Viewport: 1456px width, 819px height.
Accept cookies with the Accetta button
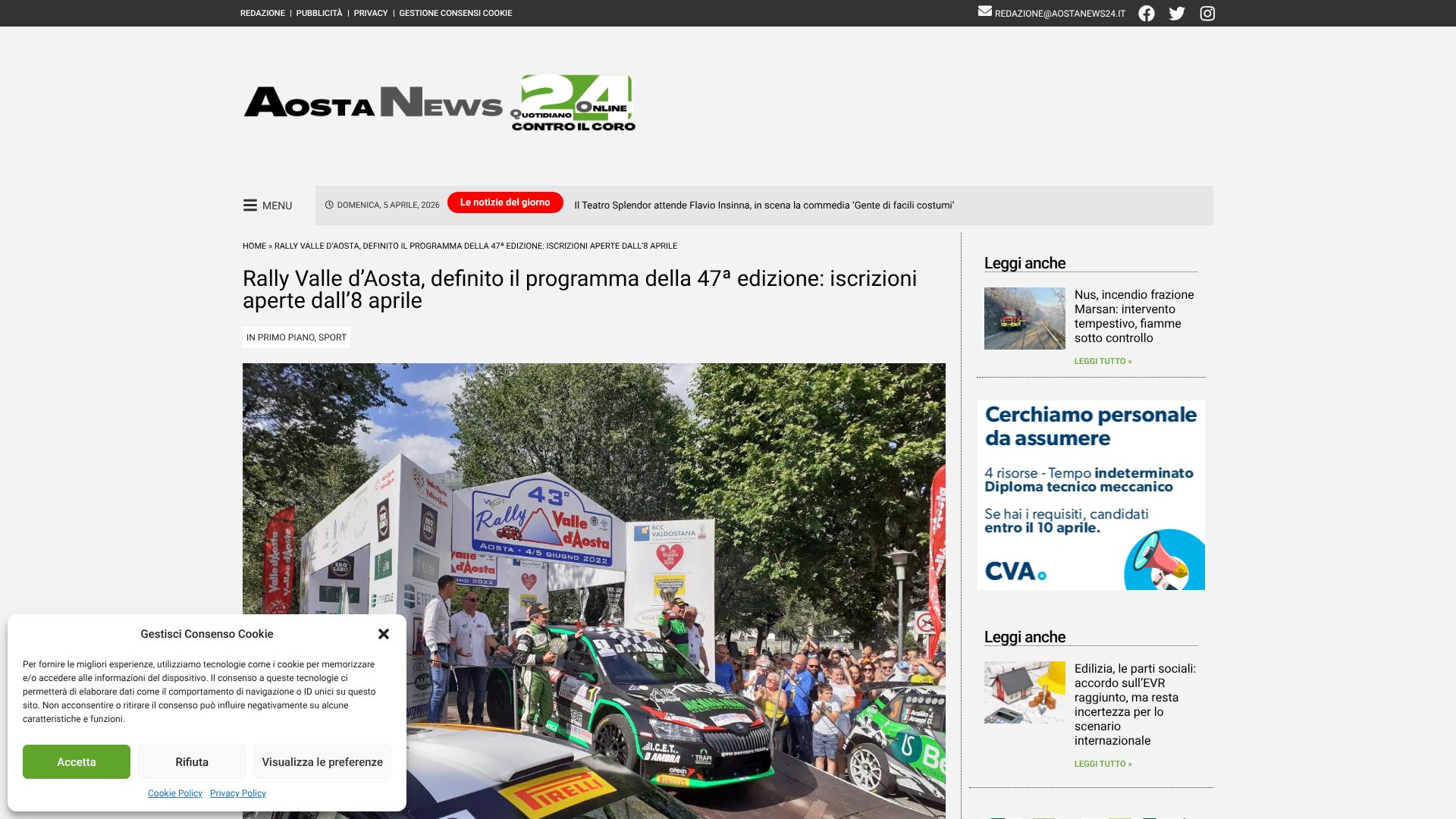tap(76, 761)
